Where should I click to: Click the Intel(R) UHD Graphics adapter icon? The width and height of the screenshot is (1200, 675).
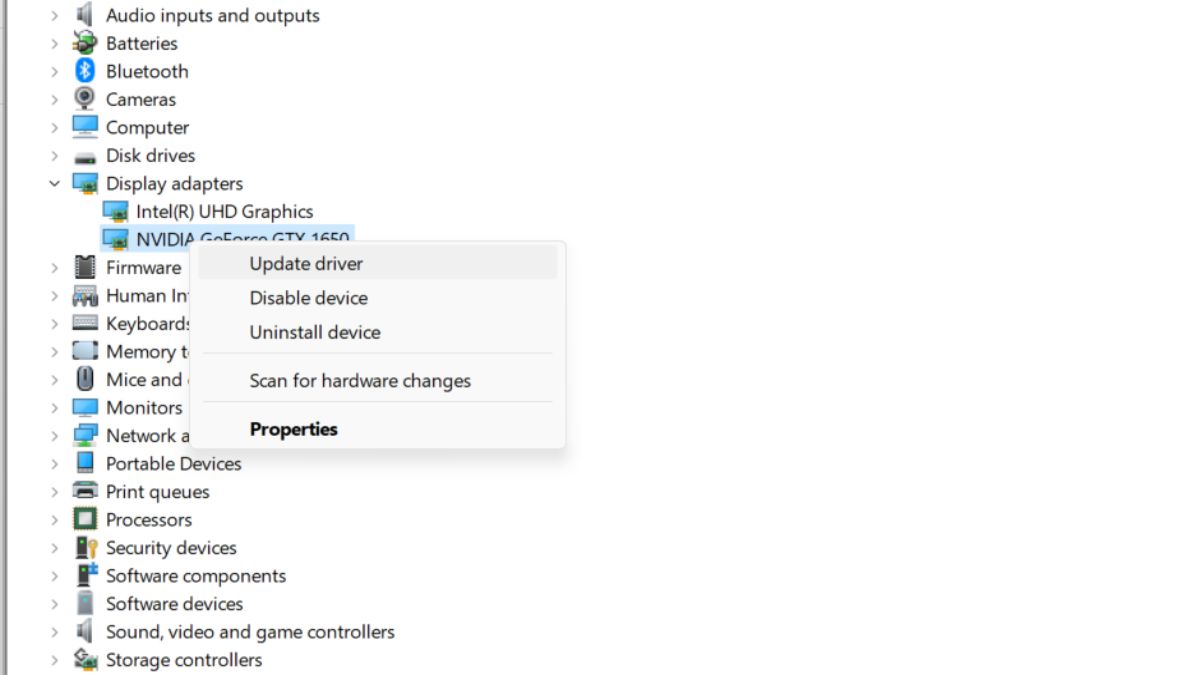tap(115, 211)
